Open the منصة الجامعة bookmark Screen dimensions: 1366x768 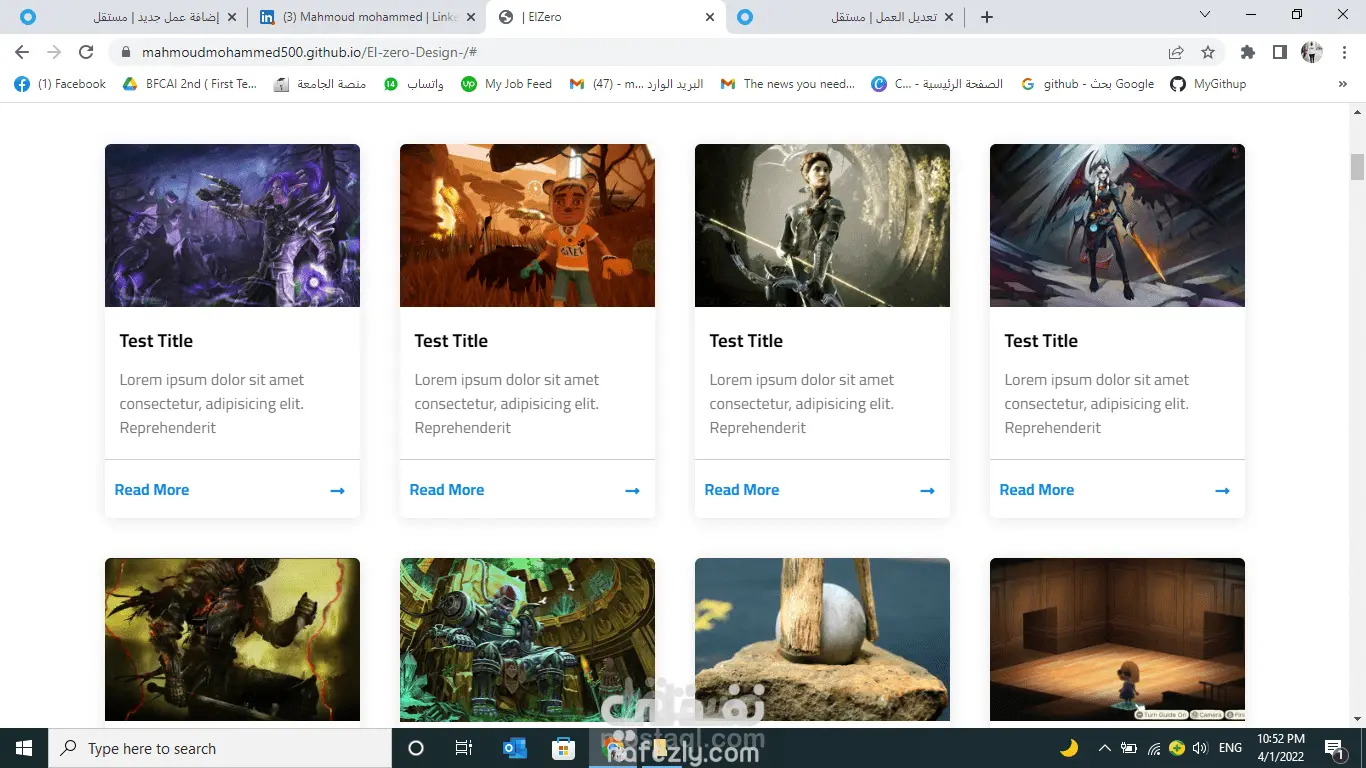(320, 84)
